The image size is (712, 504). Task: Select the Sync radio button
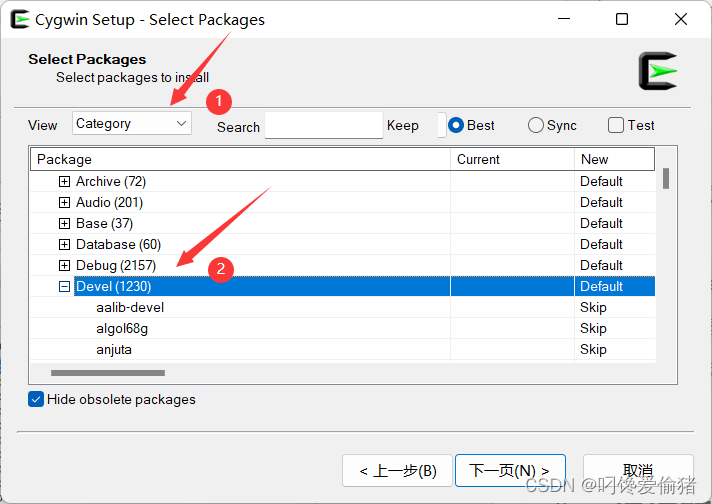tap(536, 125)
